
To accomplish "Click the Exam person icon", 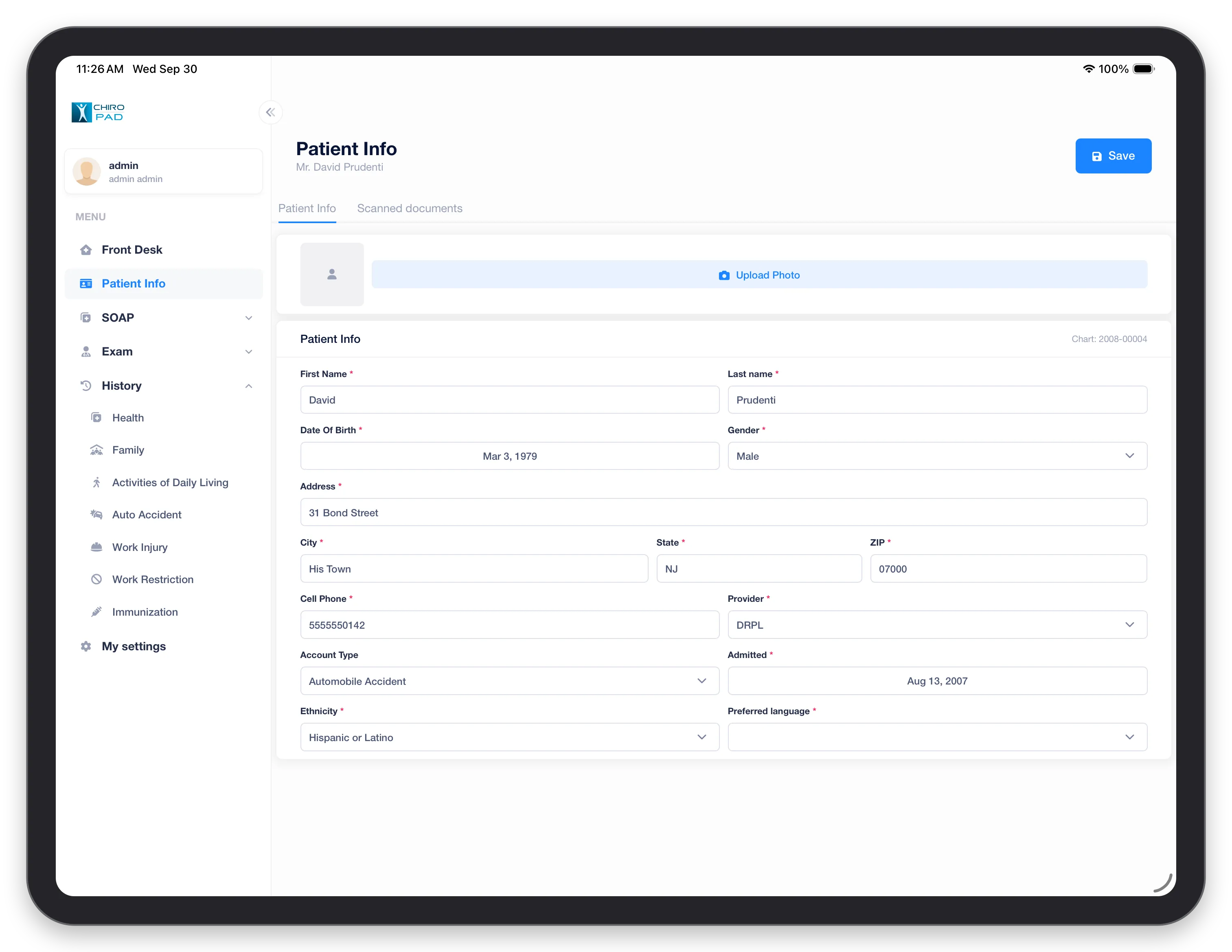I will [86, 351].
